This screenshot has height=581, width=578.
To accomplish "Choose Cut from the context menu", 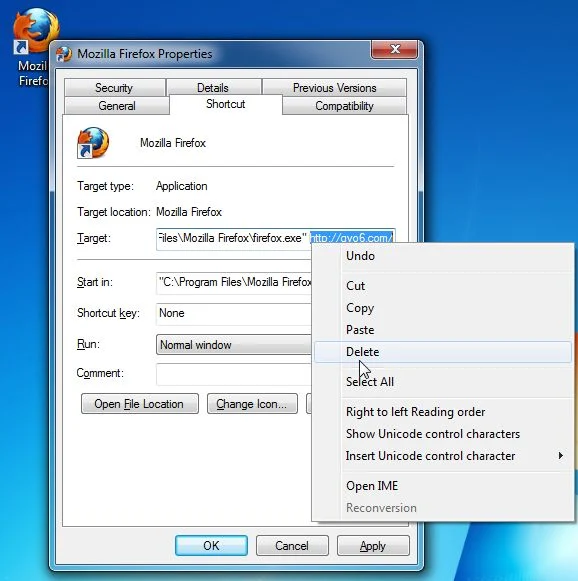I will pos(443,286).
